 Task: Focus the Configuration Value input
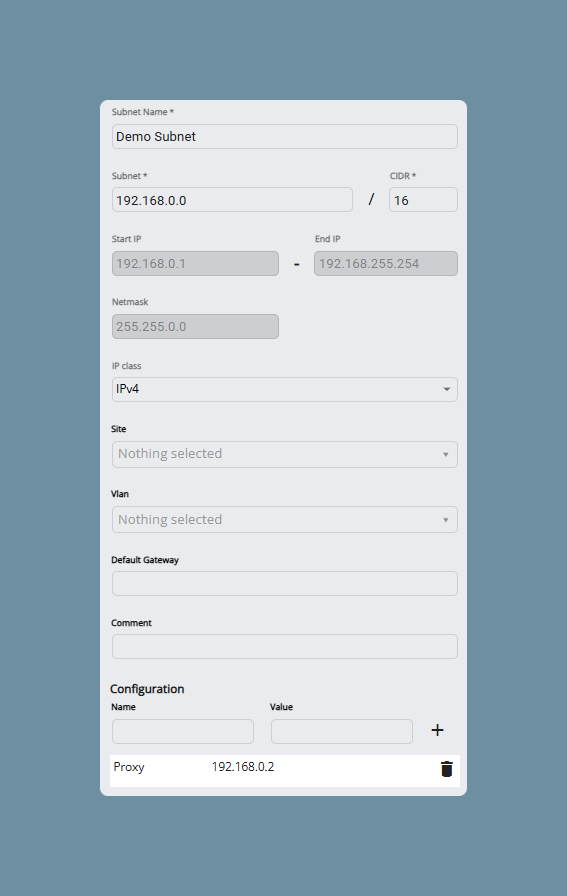(342, 731)
